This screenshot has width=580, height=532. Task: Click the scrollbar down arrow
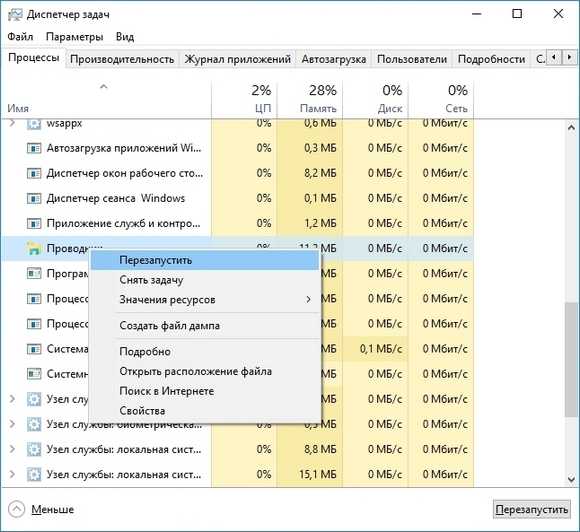571,480
